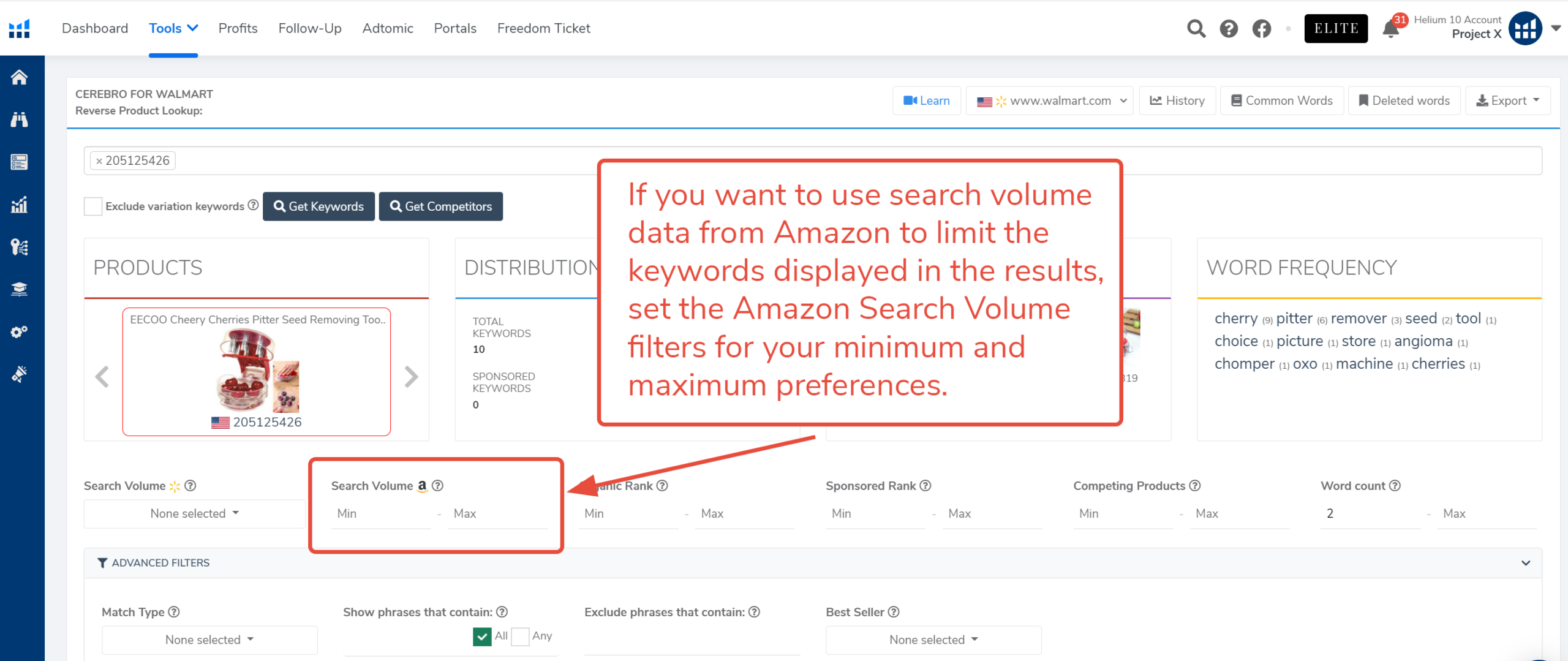Click the search magnifier icon in header
This screenshot has height=661, width=1568.
(1196, 29)
